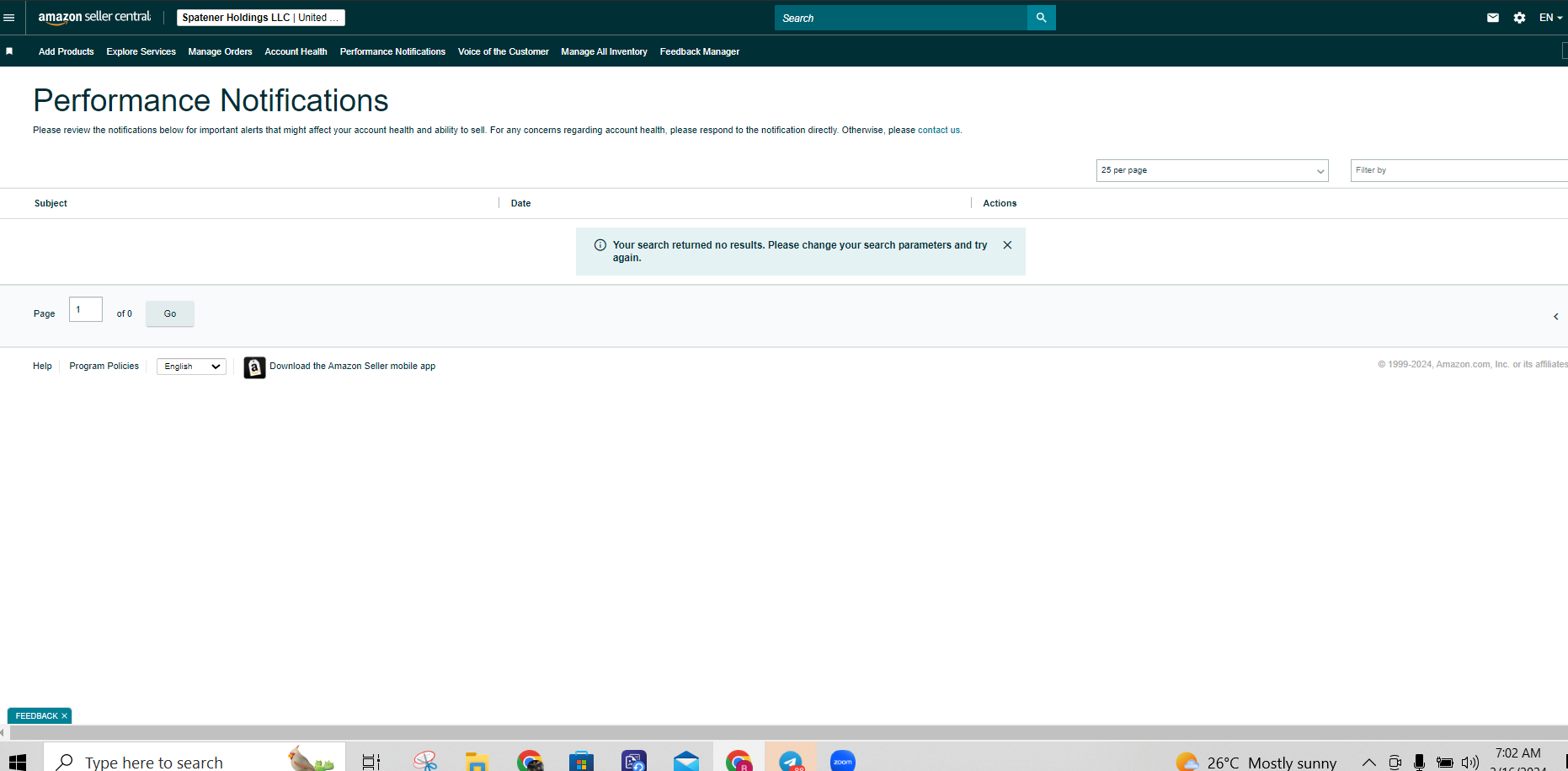Dismiss the no results alert
The image size is (1568, 771).
(1007, 245)
